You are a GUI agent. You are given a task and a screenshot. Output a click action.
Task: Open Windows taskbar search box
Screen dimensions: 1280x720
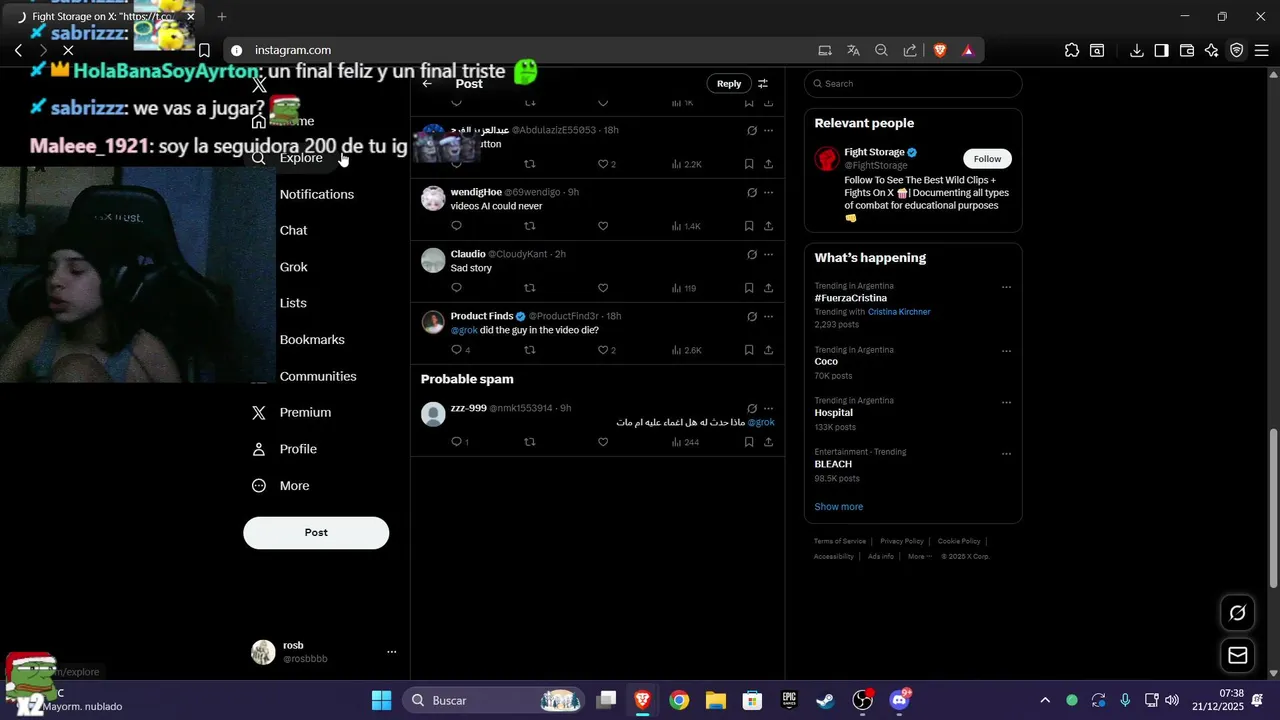(495, 700)
